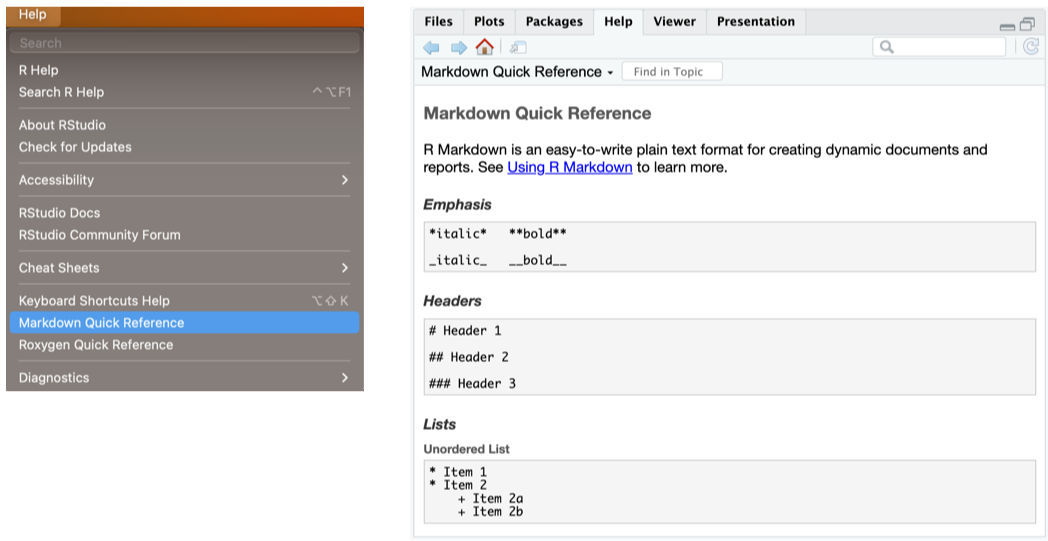Click the Emphasis section heading
The height and width of the screenshot is (541, 1048).
pos(457,204)
